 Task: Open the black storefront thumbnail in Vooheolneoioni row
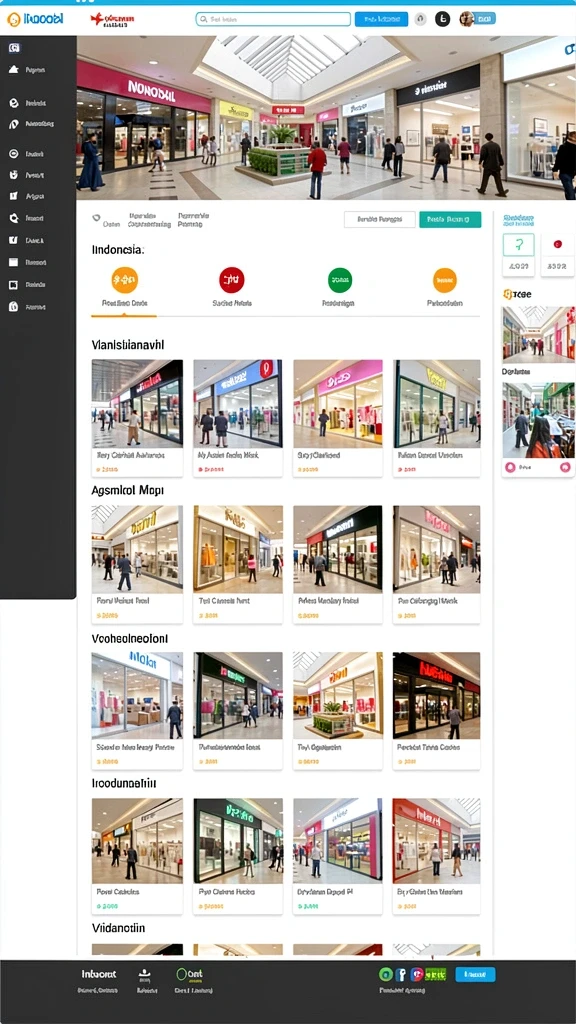coord(436,696)
